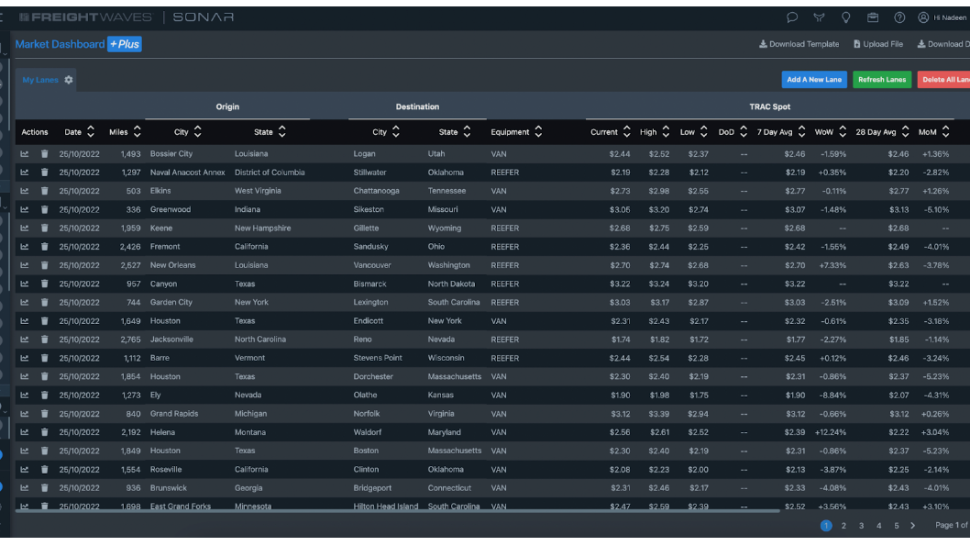The height and width of the screenshot is (546, 970).
Task: Go to page 3 of lanes
Action: (861, 526)
